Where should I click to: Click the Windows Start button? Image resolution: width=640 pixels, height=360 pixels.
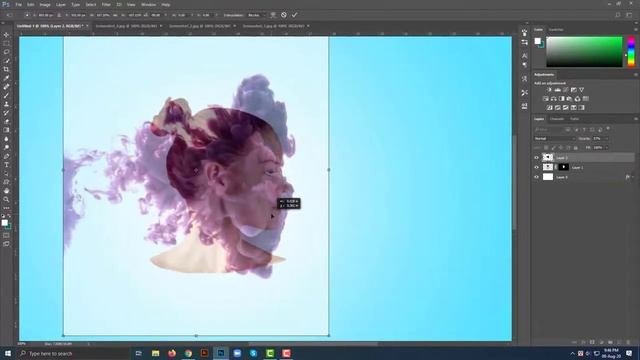[7, 353]
